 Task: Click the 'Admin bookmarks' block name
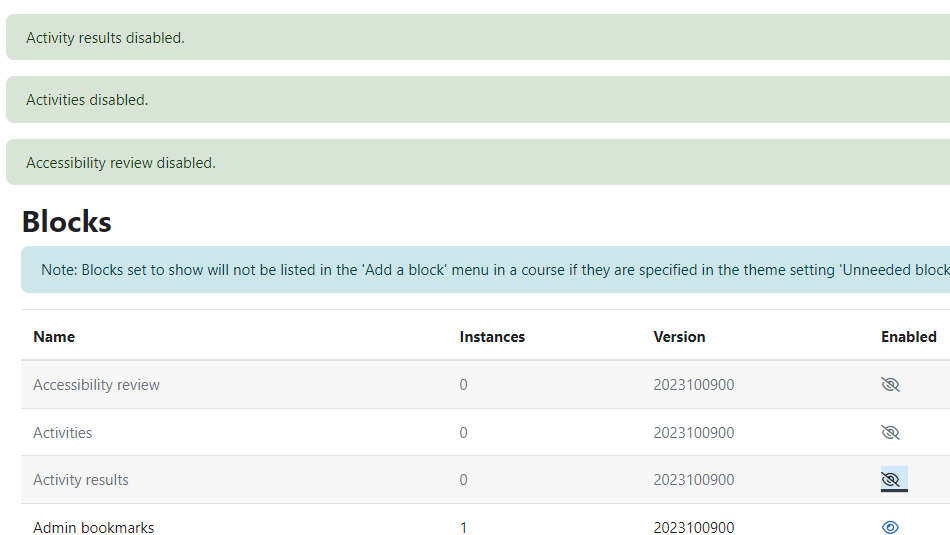[93, 527]
